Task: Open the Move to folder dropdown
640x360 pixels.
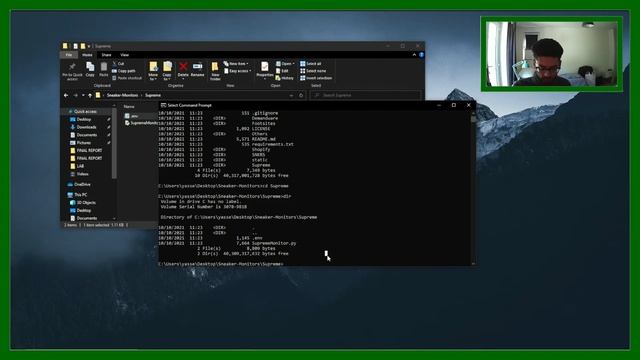Action: 153,71
